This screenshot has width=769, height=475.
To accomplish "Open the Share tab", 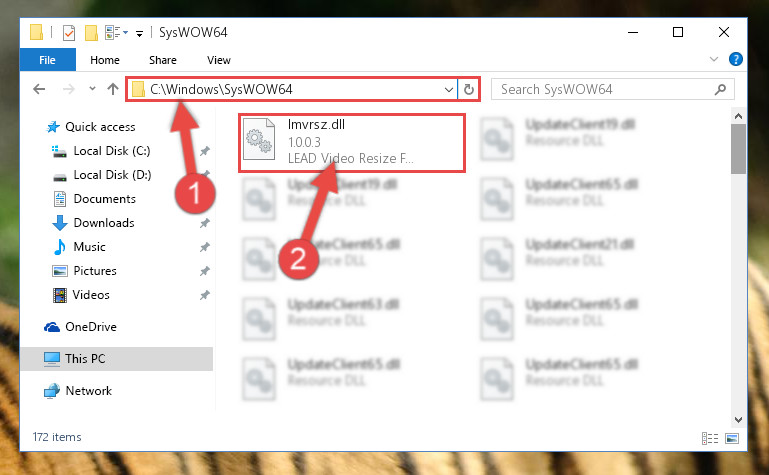I will click(x=163, y=60).
